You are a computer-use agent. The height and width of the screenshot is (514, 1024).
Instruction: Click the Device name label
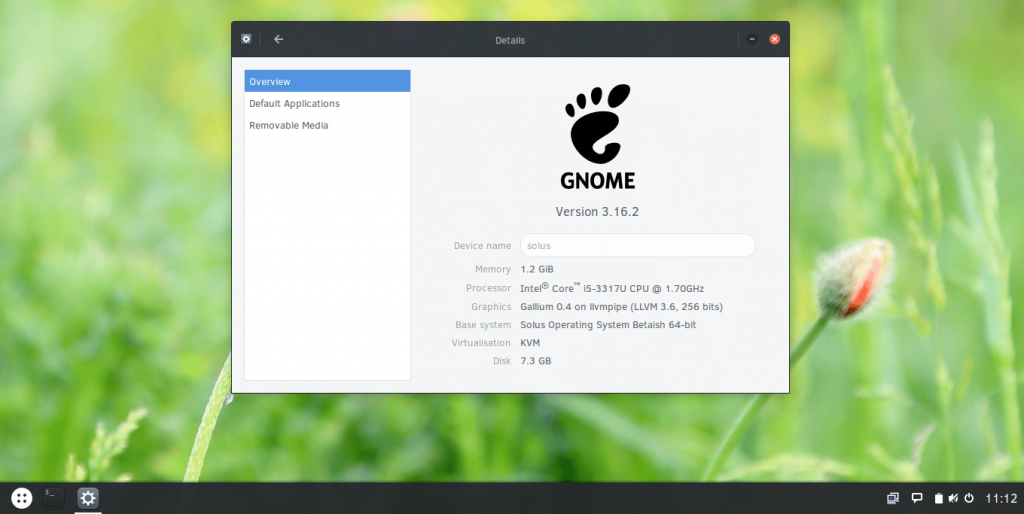[x=482, y=246]
